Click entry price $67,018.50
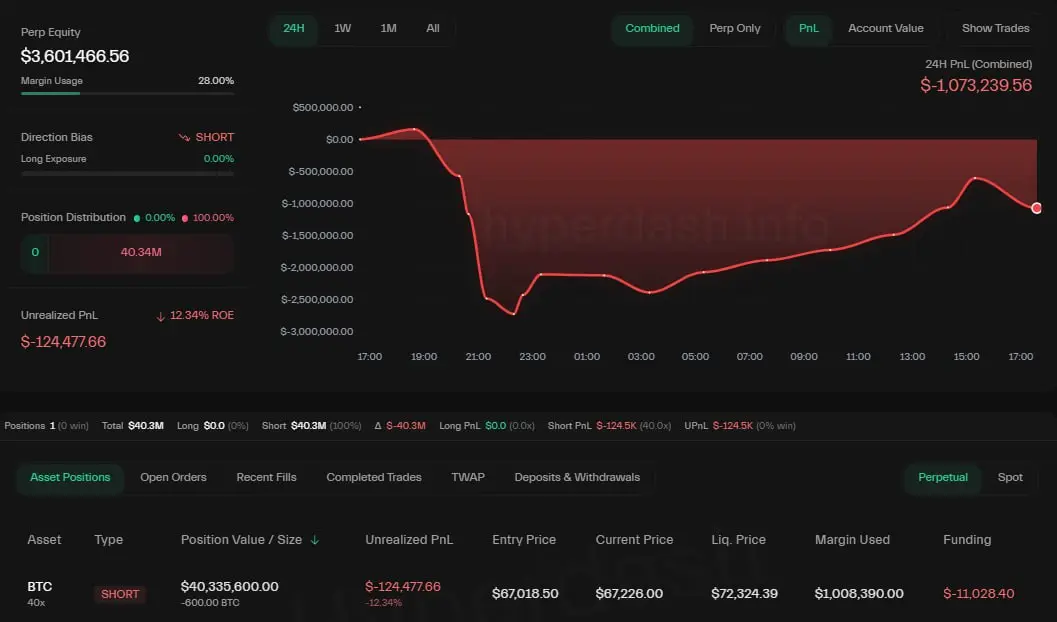Viewport: 1057px width, 622px height. pyautogui.click(x=525, y=594)
